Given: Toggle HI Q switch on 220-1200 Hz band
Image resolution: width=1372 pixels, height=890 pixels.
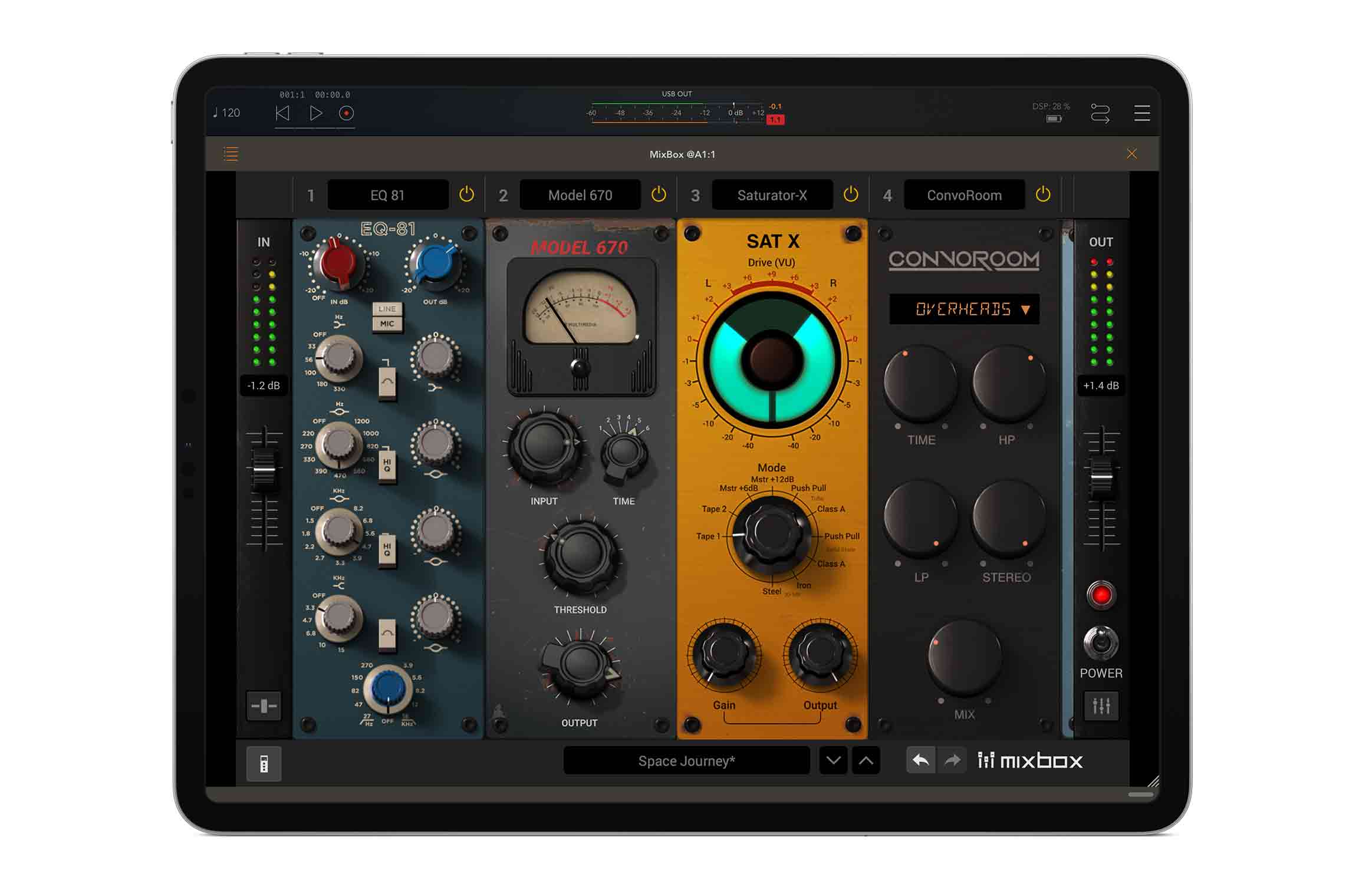Looking at the screenshot, I should (x=387, y=466).
